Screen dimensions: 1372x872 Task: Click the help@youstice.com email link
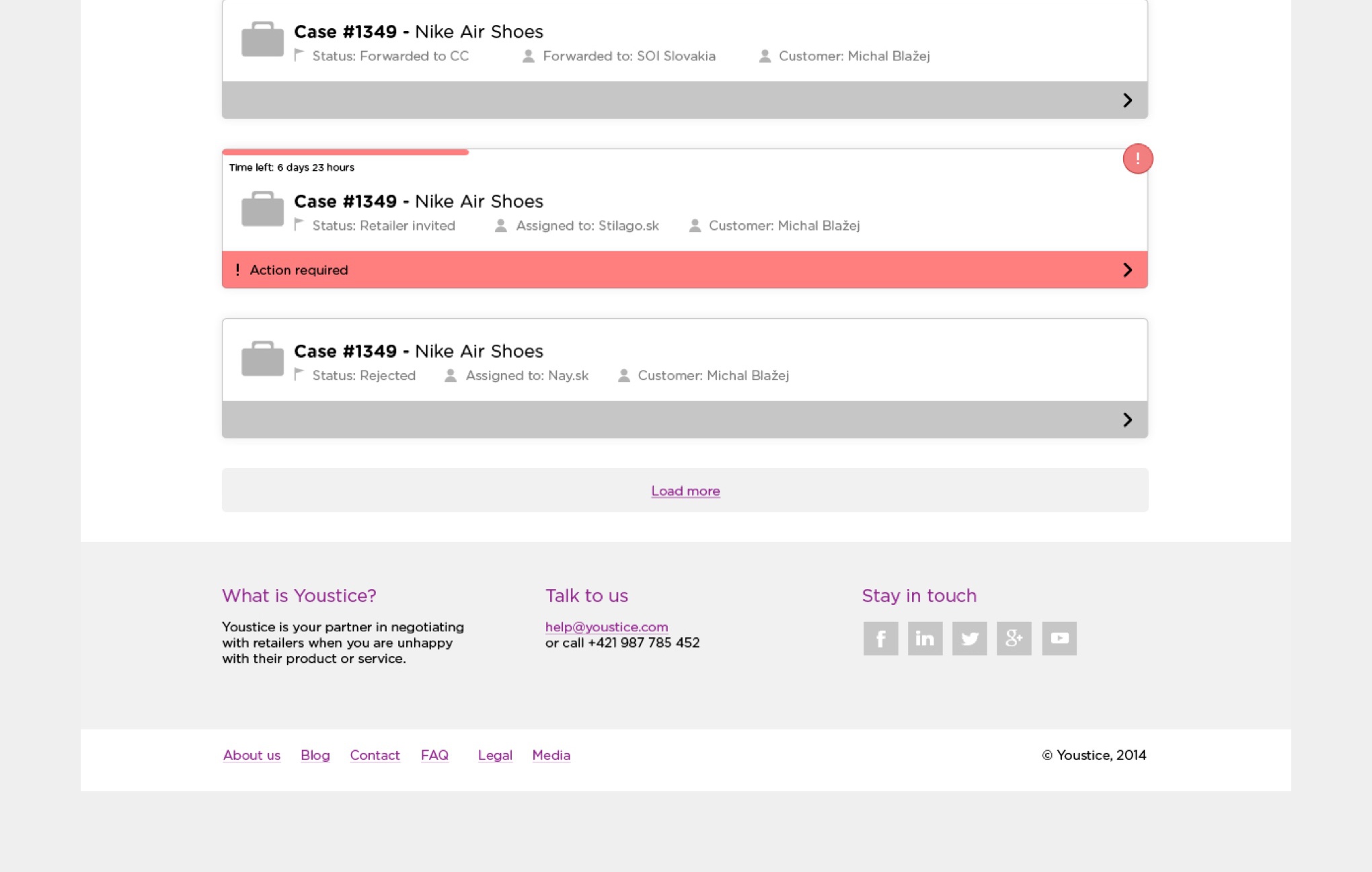coord(606,627)
